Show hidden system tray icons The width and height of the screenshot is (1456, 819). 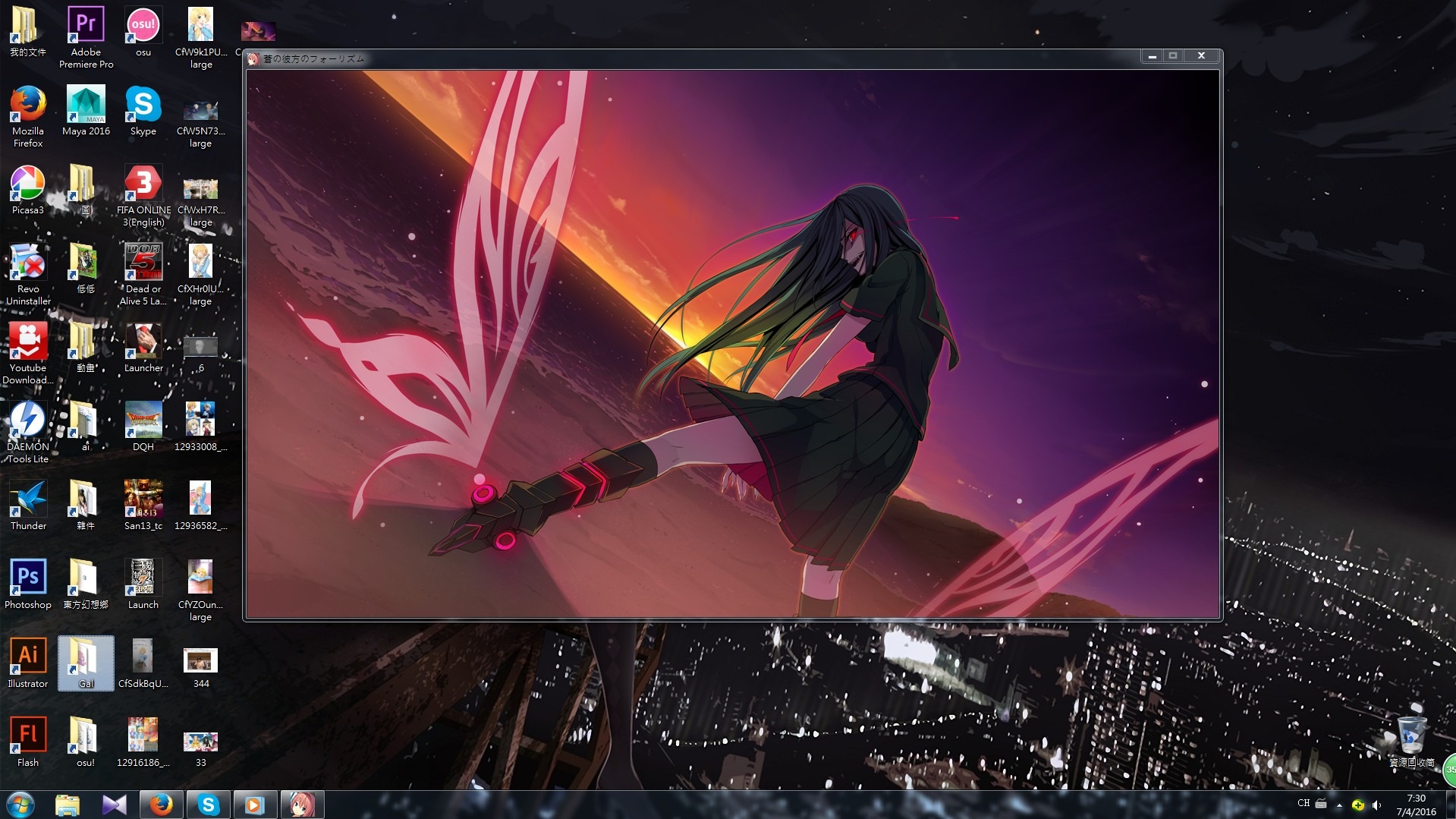[1339, 805]
